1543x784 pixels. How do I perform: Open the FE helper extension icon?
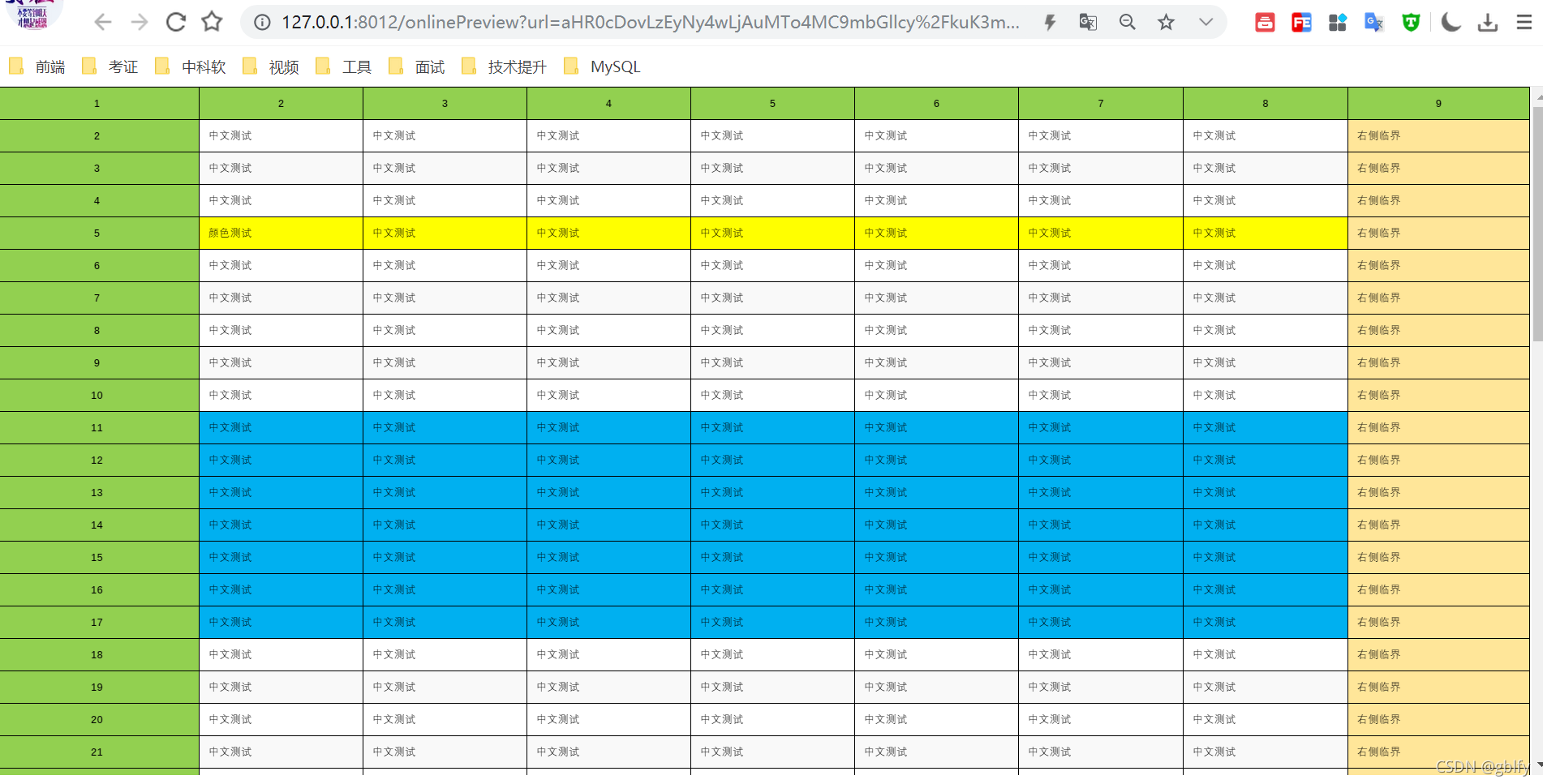[x=1301, y=23]
